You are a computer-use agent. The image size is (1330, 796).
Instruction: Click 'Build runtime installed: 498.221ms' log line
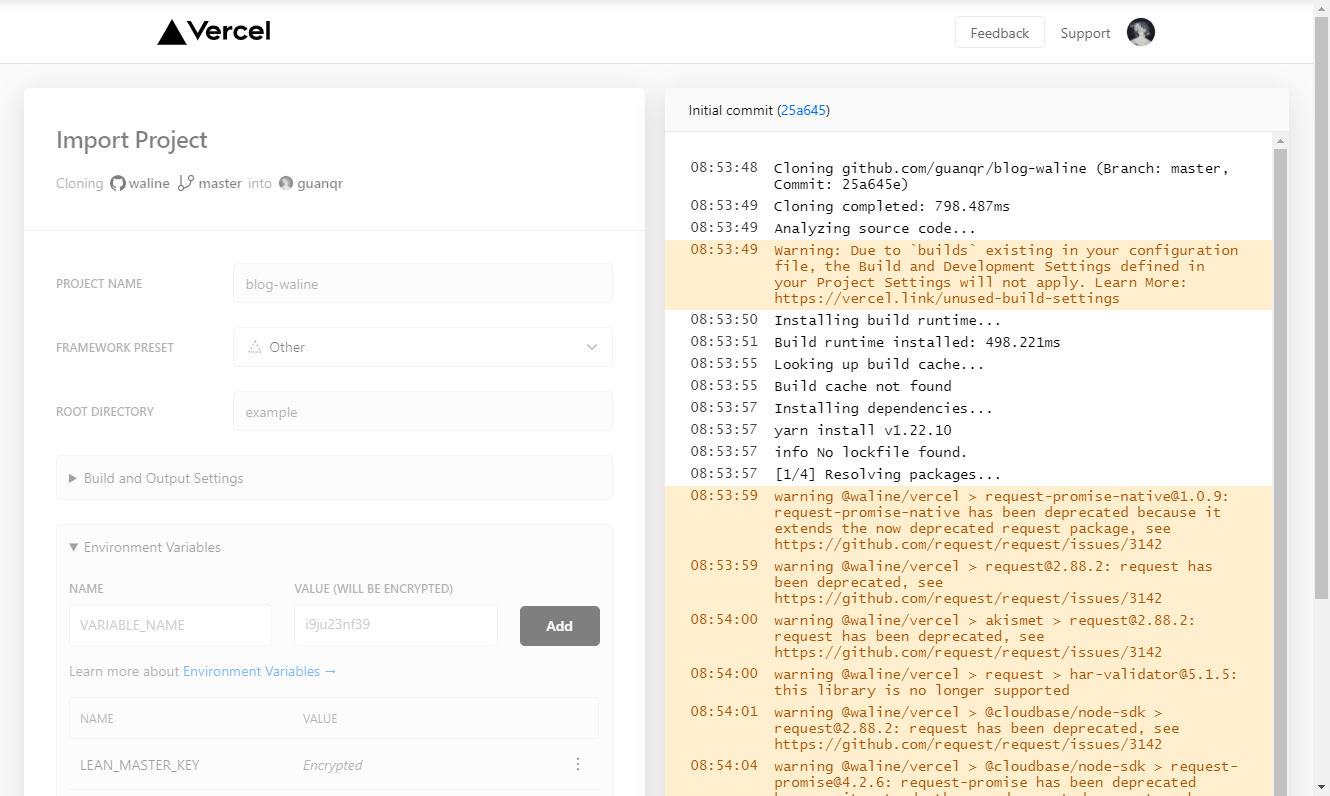pos(968,342)
